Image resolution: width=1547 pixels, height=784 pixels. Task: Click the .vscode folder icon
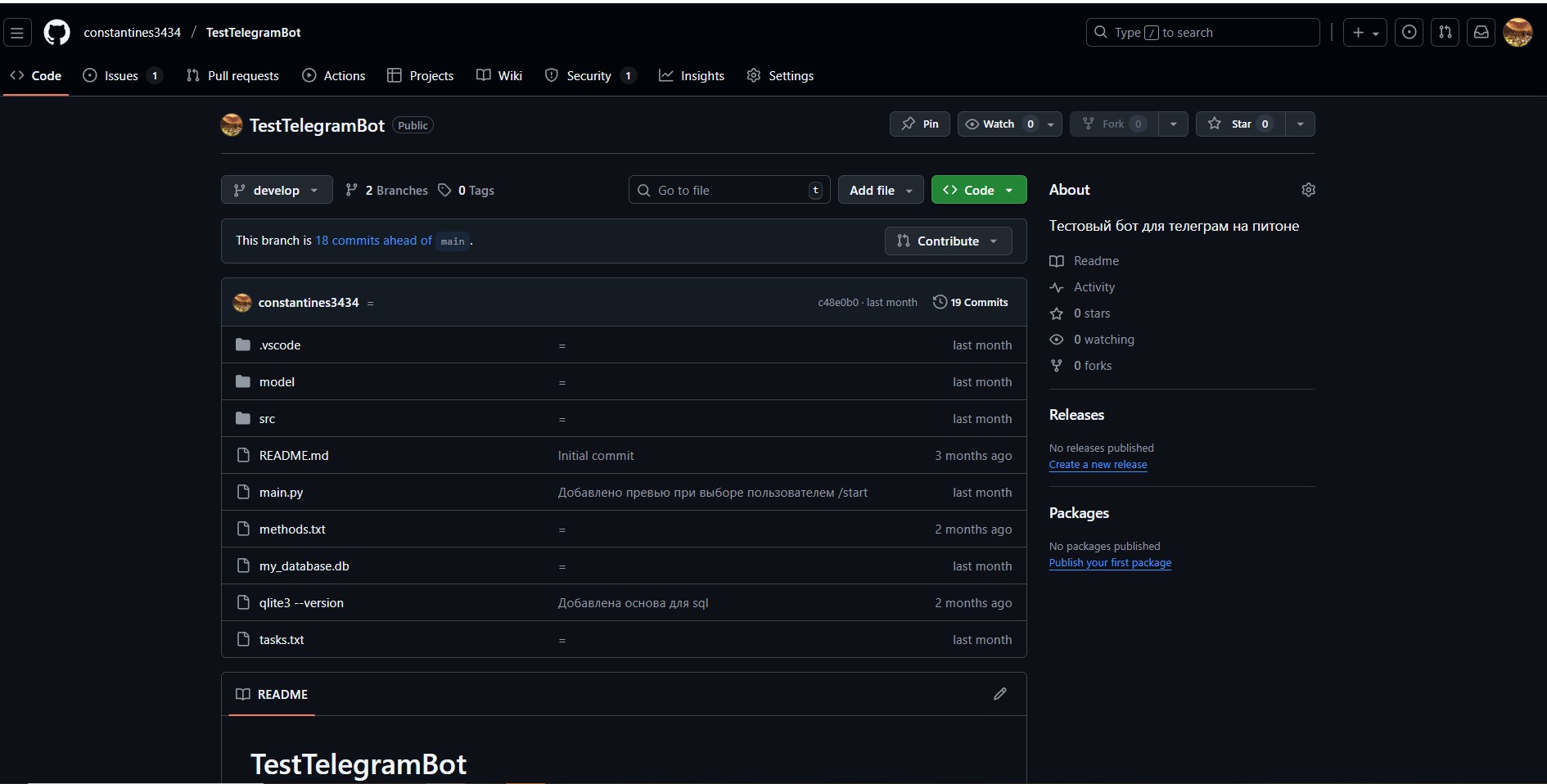pyautogui.click(x=243, y=345)
